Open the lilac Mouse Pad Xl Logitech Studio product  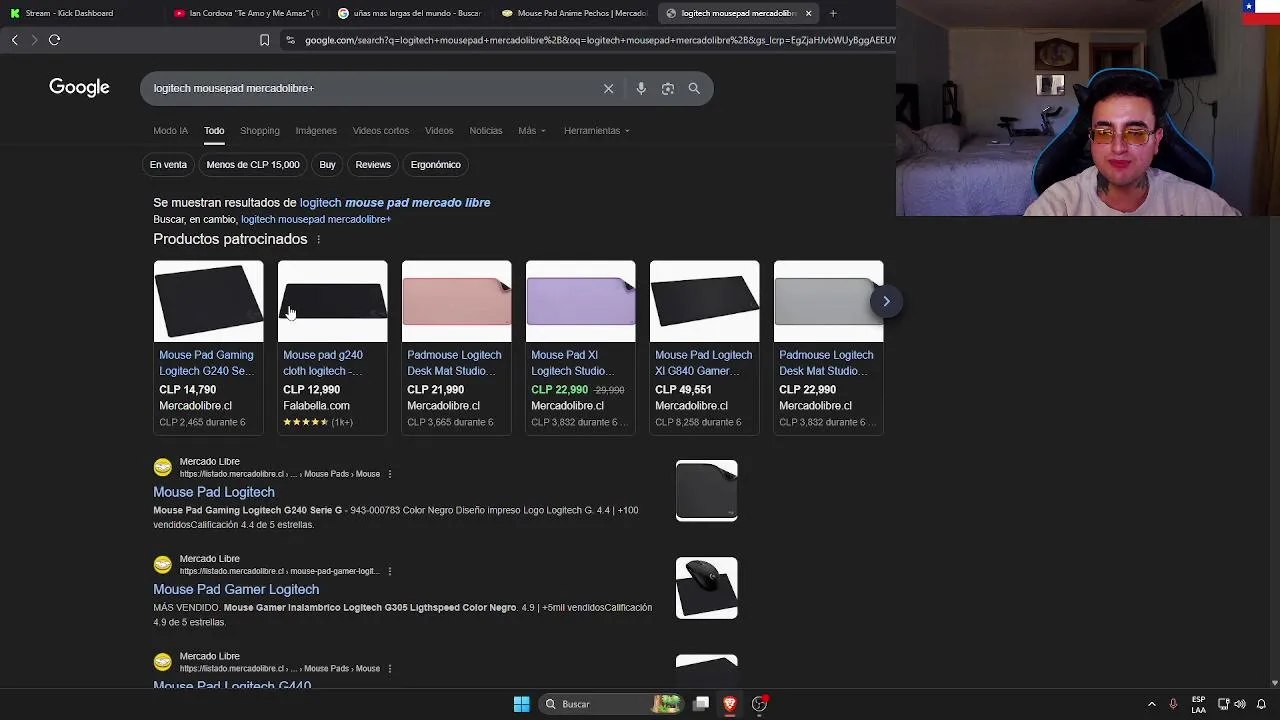(x=580, y=346)
